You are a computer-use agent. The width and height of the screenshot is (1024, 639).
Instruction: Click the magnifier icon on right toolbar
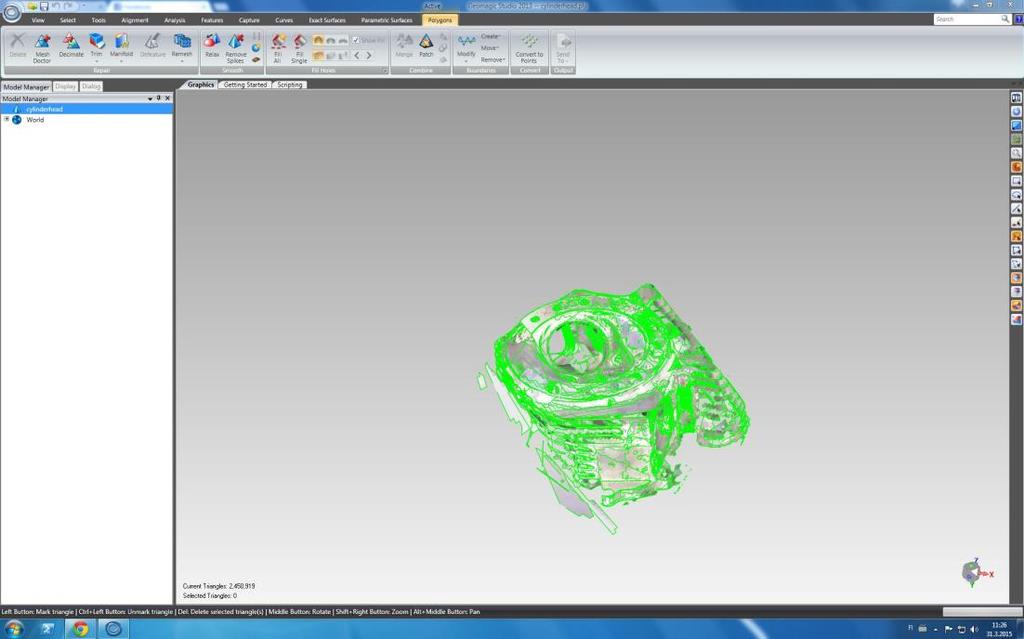point(1016,153)
